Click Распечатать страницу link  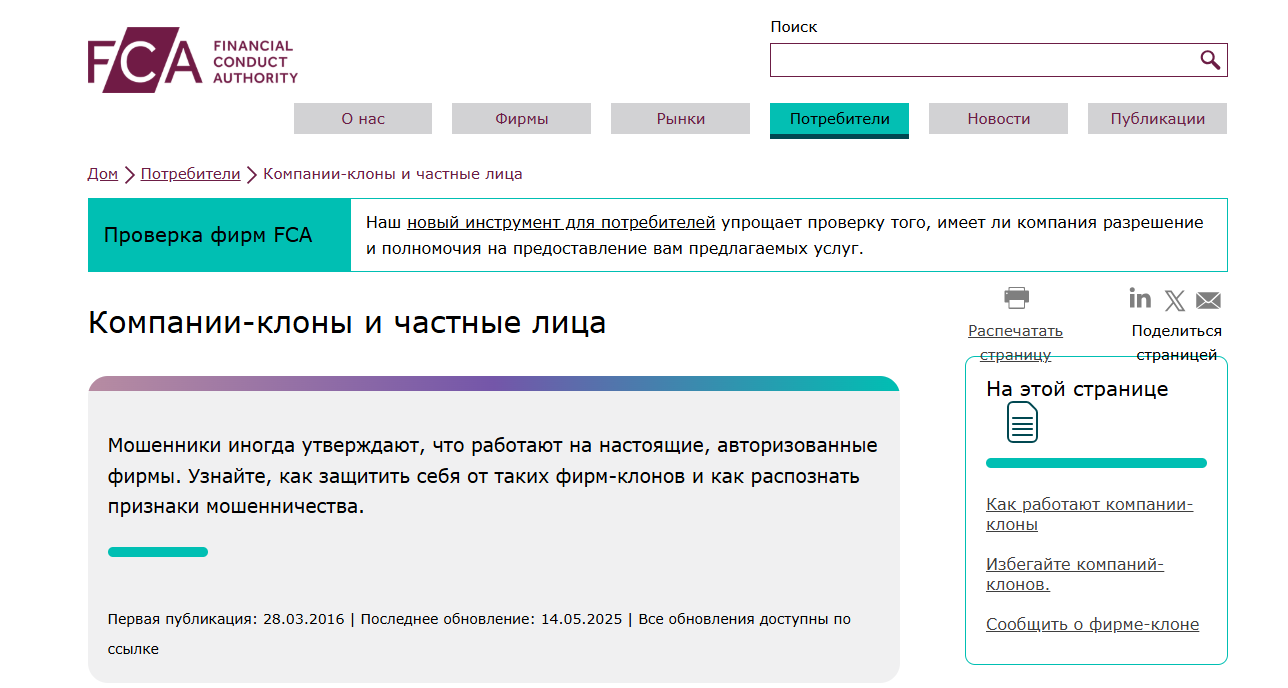(1015, 342)
